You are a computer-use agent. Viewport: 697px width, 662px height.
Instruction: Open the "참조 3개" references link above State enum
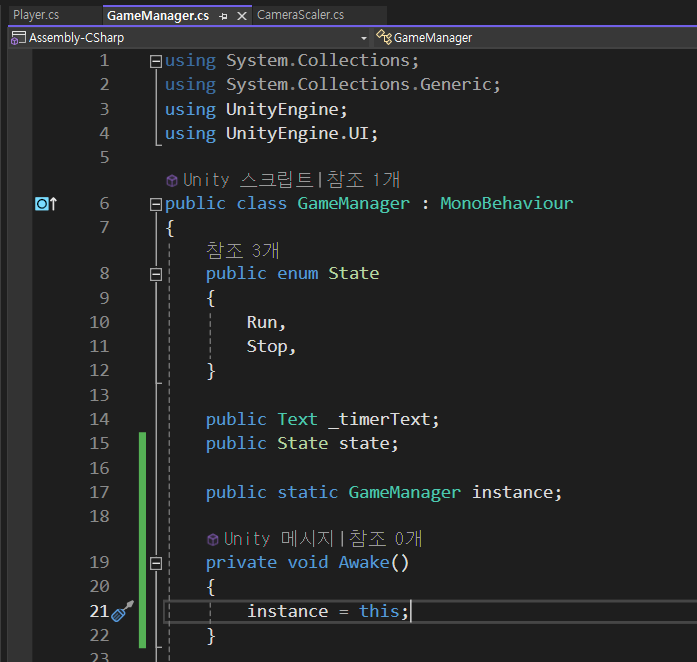243,251
